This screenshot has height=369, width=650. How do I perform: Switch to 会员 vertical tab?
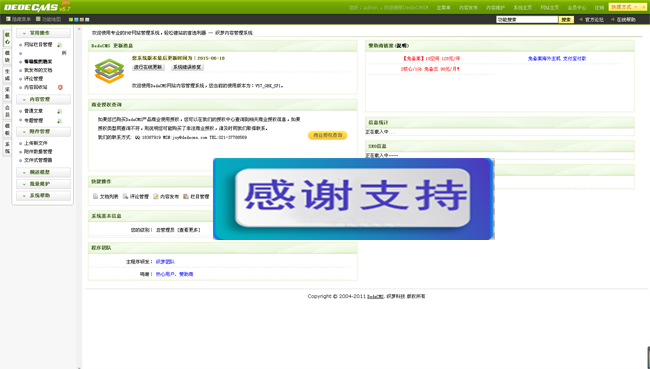(x=7, y=111)
